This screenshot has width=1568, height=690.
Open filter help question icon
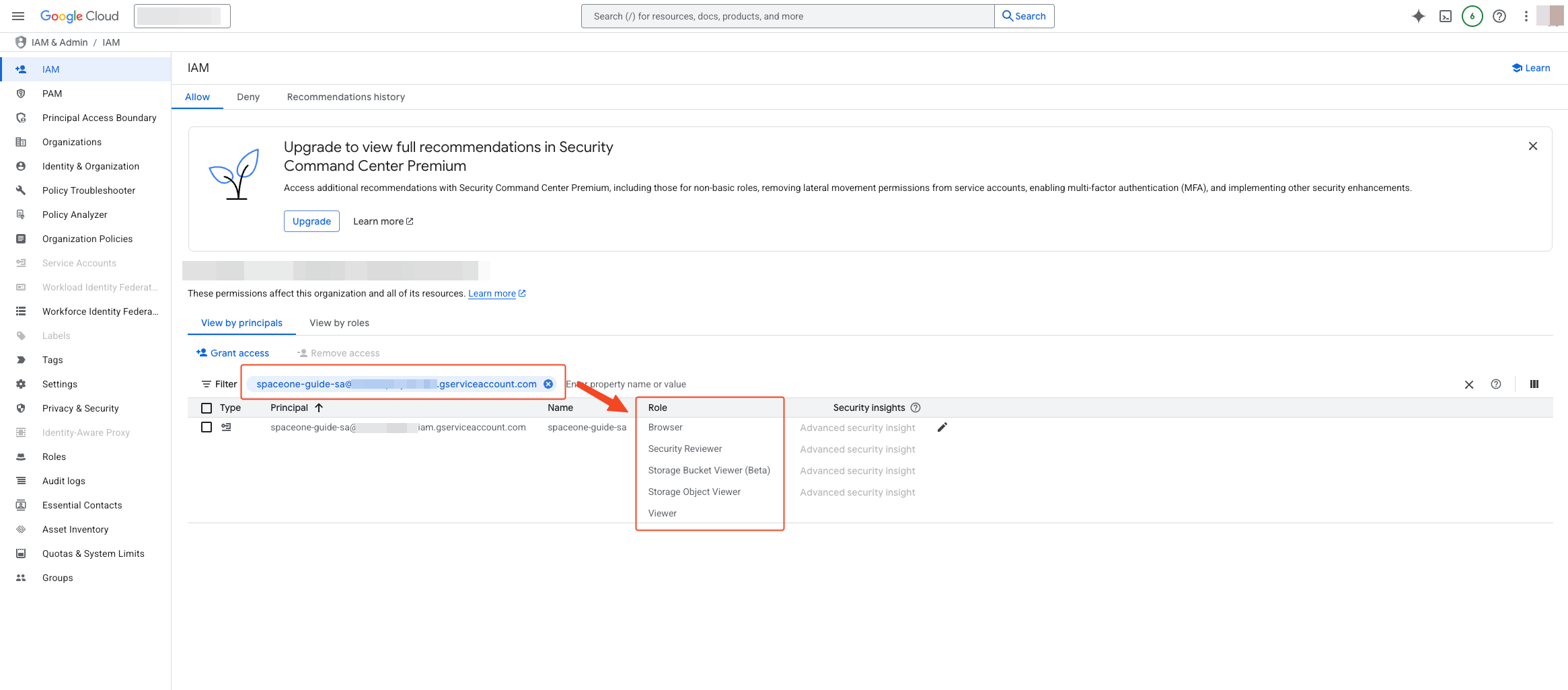(1496, 384)
